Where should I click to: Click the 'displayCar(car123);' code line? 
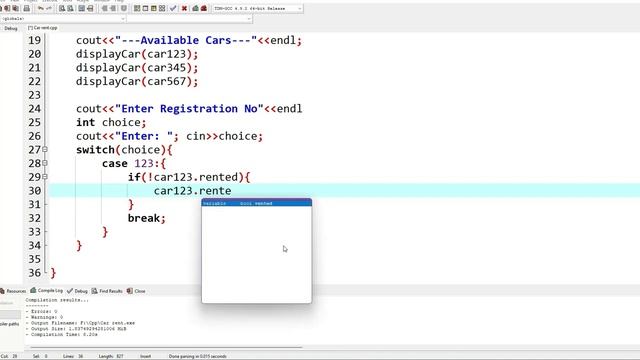pyautogui.click(x=137, y=54)
